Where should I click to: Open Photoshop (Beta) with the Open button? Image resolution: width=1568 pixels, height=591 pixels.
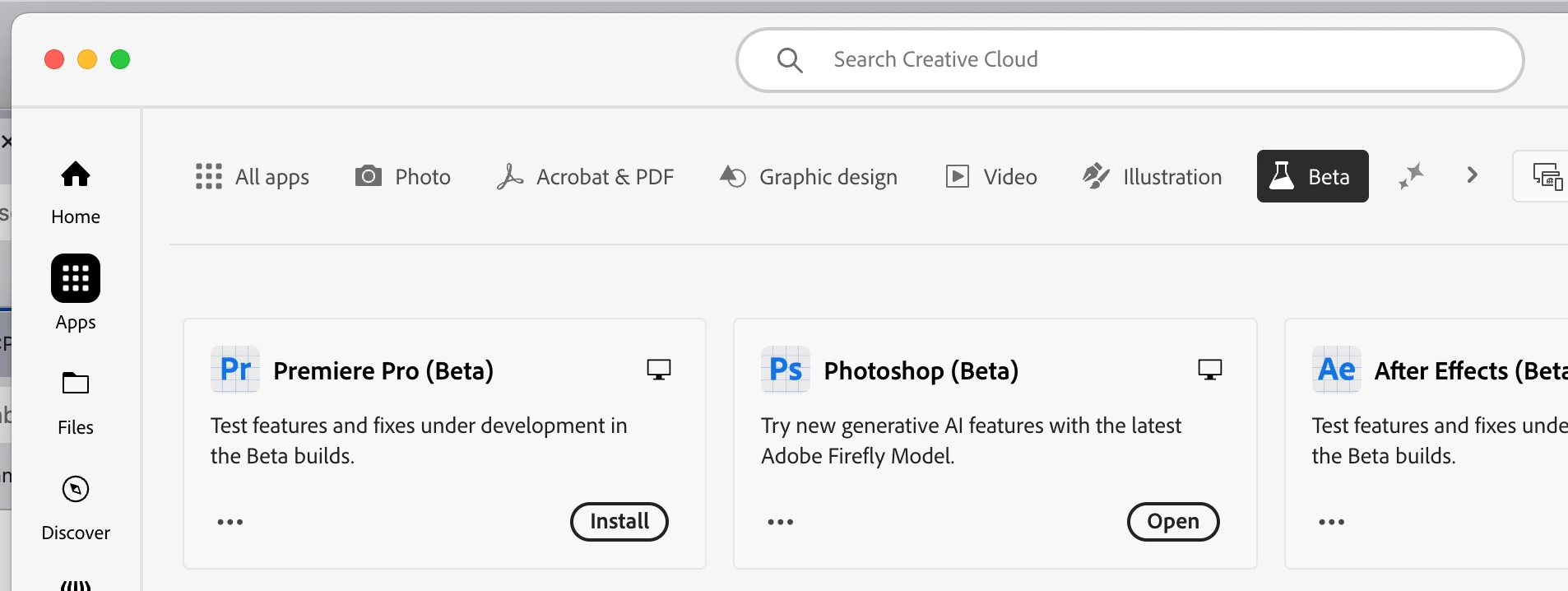tap(1173, 522)
